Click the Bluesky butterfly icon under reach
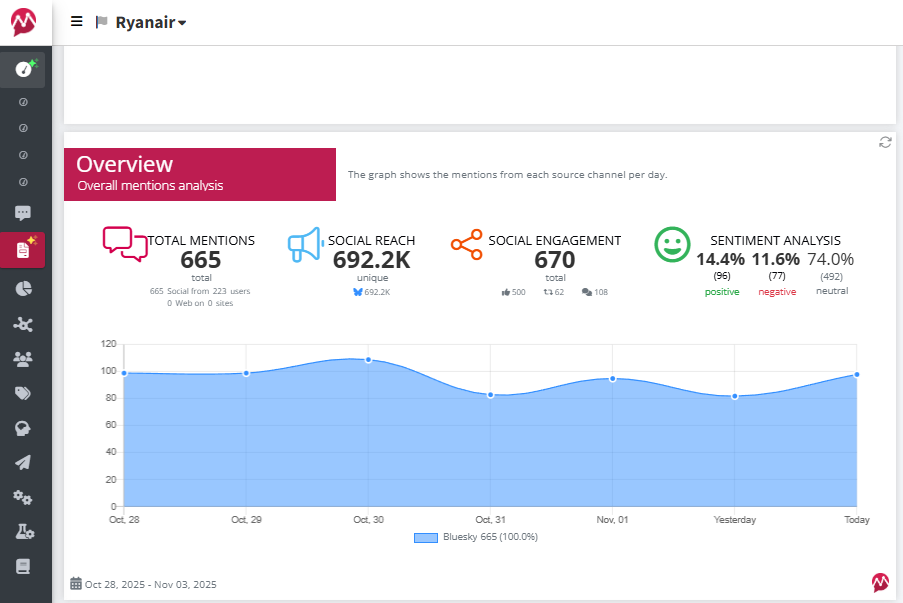The width and height of the screenshot is (903, 603). [x=358, y=292]
